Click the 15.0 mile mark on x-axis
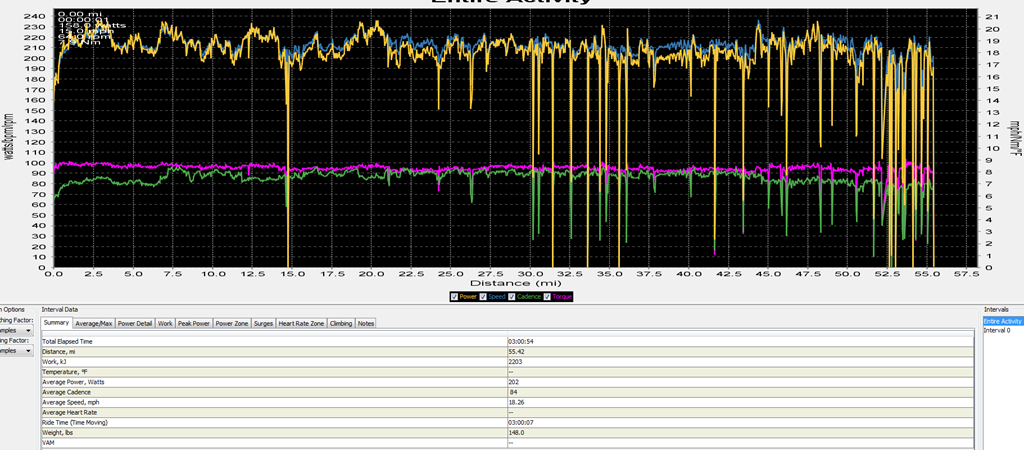Viewport: 1024px width, 450px height. coord(292,274)
